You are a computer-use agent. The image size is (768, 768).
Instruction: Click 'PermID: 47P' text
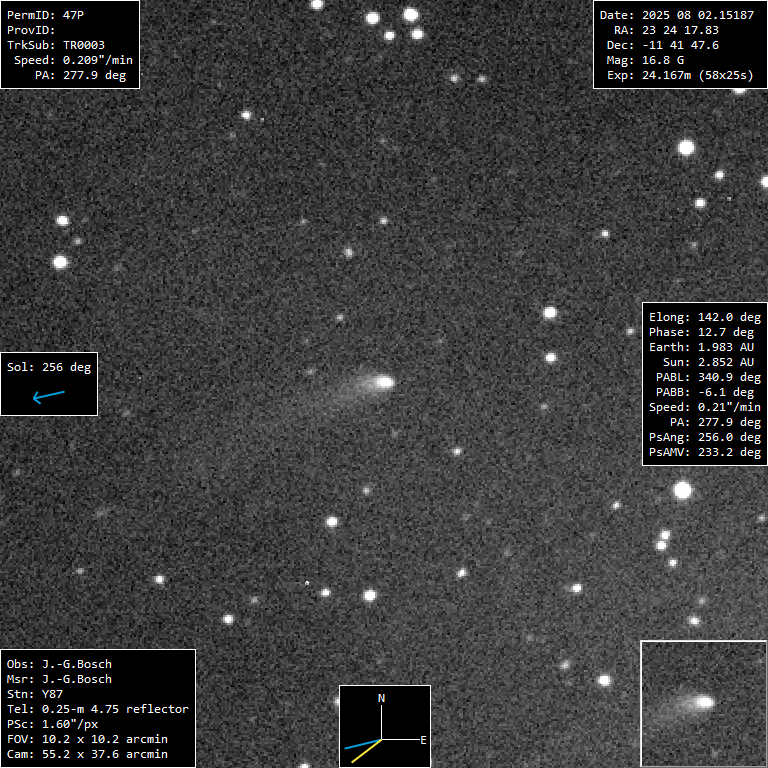point(45,15)
